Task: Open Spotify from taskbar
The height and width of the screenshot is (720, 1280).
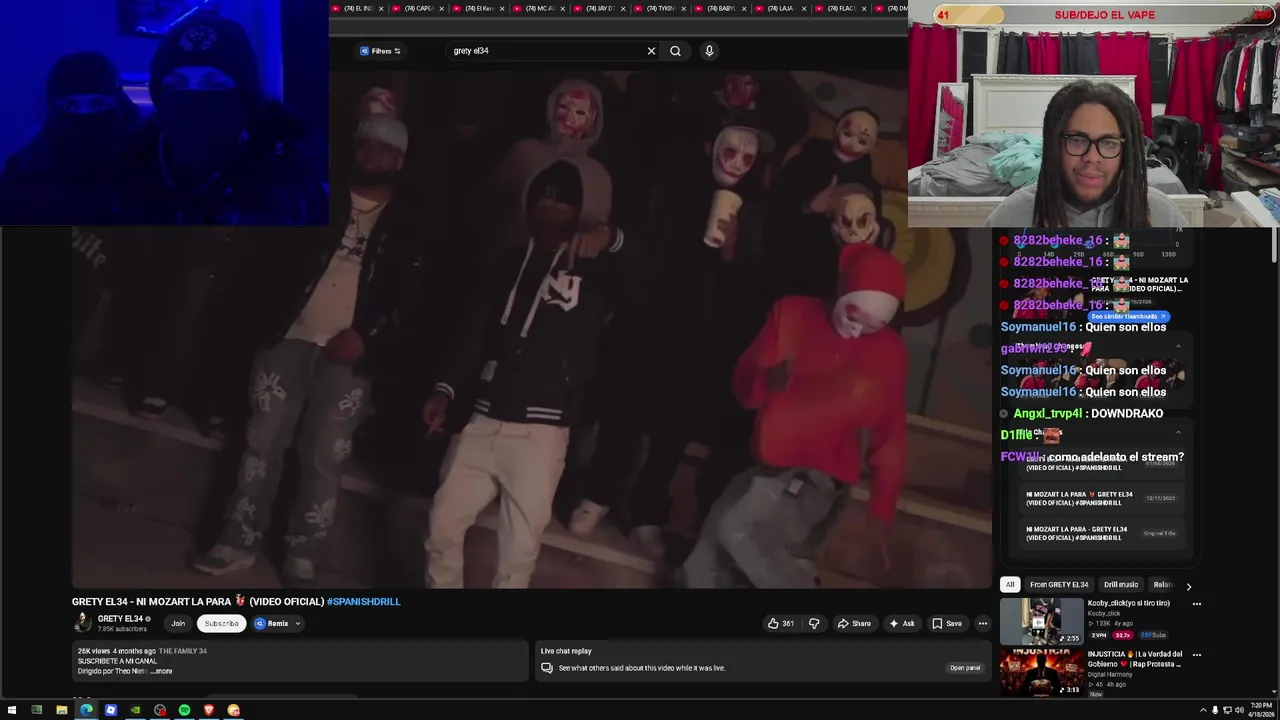Action: tap(184, 710)
